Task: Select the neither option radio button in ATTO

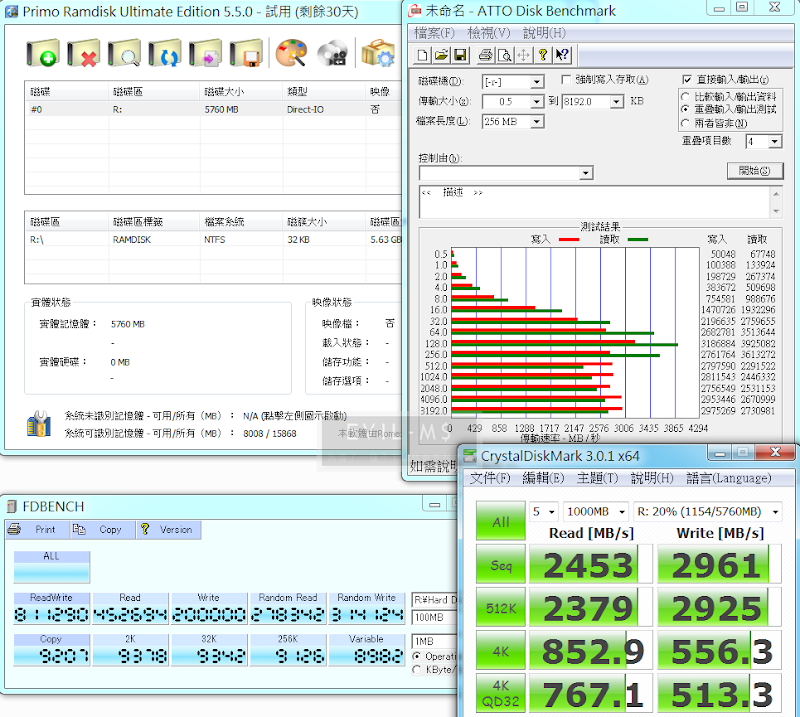Action: point(685,123)
